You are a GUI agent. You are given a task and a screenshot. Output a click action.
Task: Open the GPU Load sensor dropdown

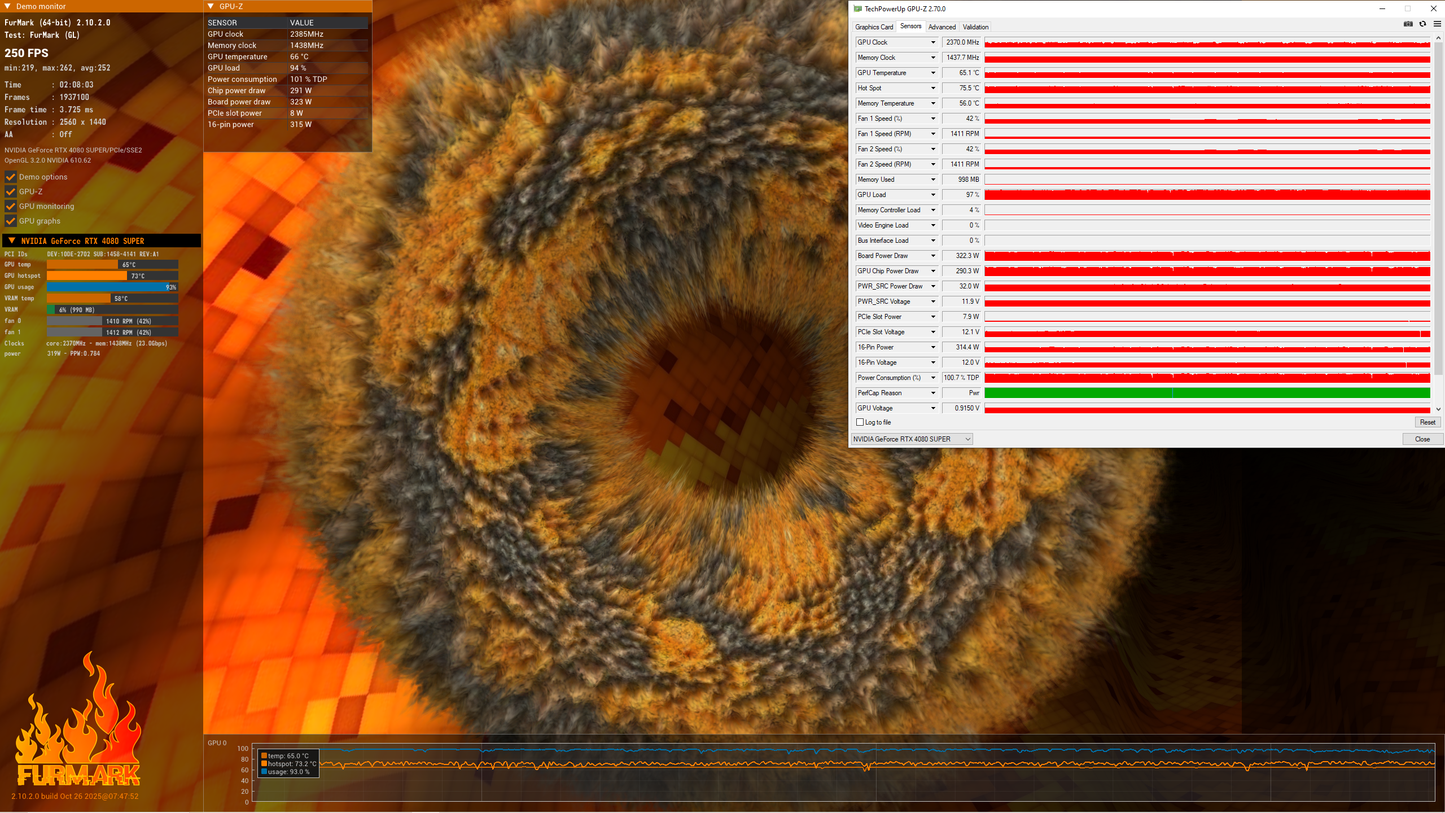(x=933, y=195)
